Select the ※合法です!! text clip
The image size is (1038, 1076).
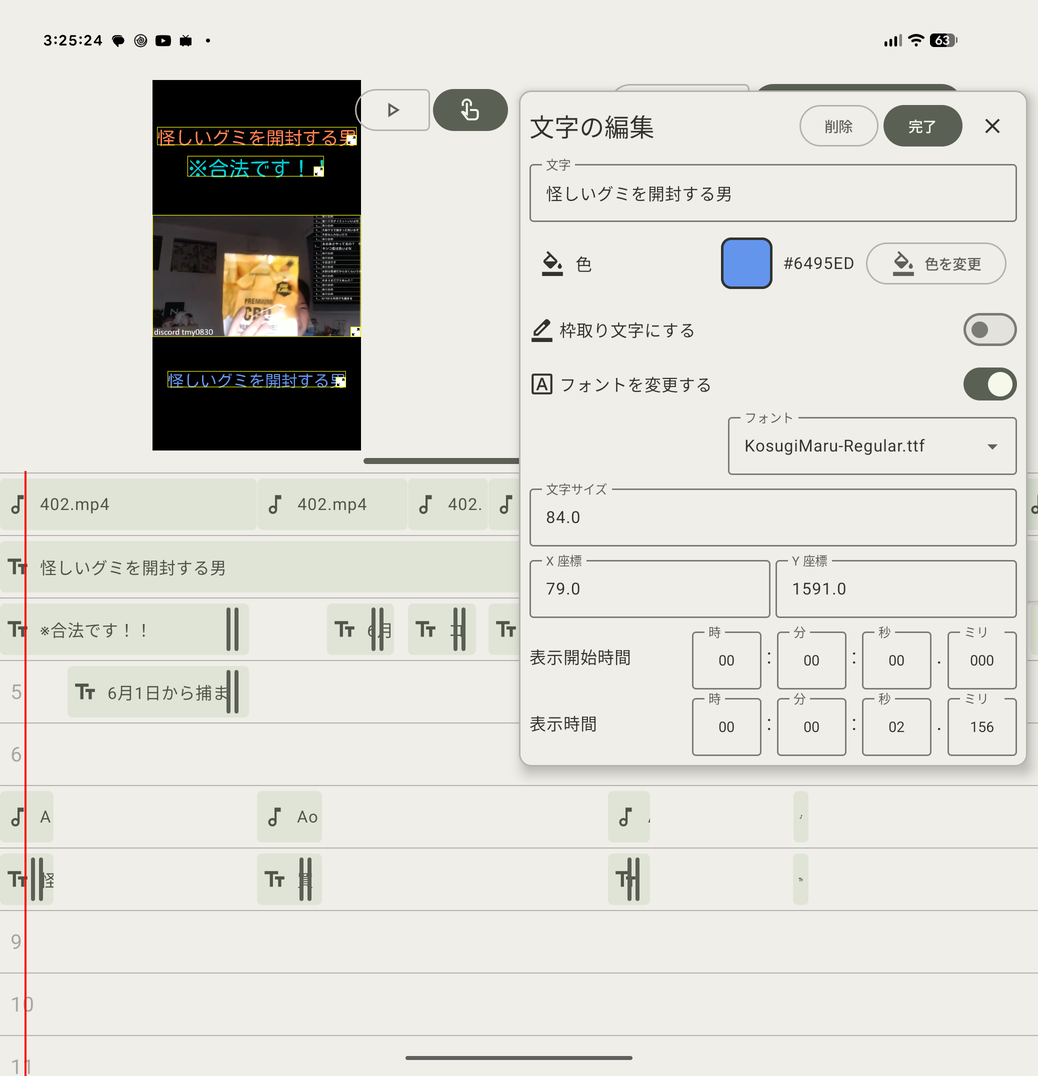124,629
